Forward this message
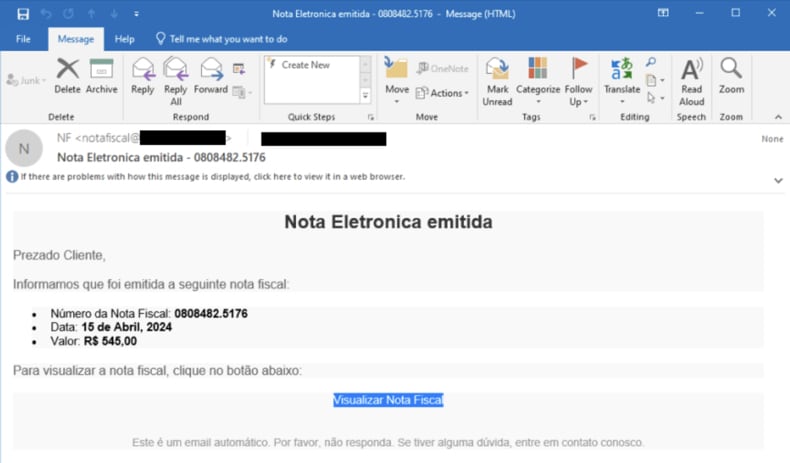Viewport: 790px width, 463px height. [211, 76]
